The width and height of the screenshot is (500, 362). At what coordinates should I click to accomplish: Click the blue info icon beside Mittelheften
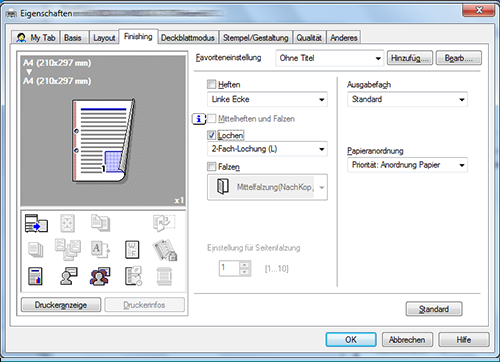coord(199,119)
